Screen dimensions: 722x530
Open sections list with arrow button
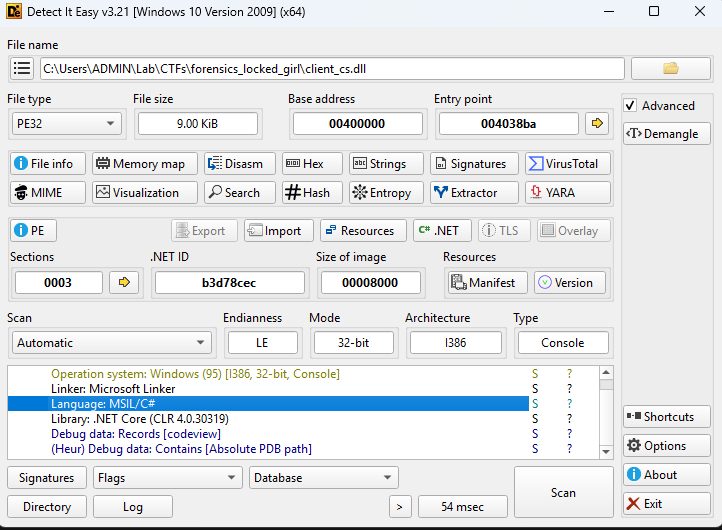[x=124, y=282]
